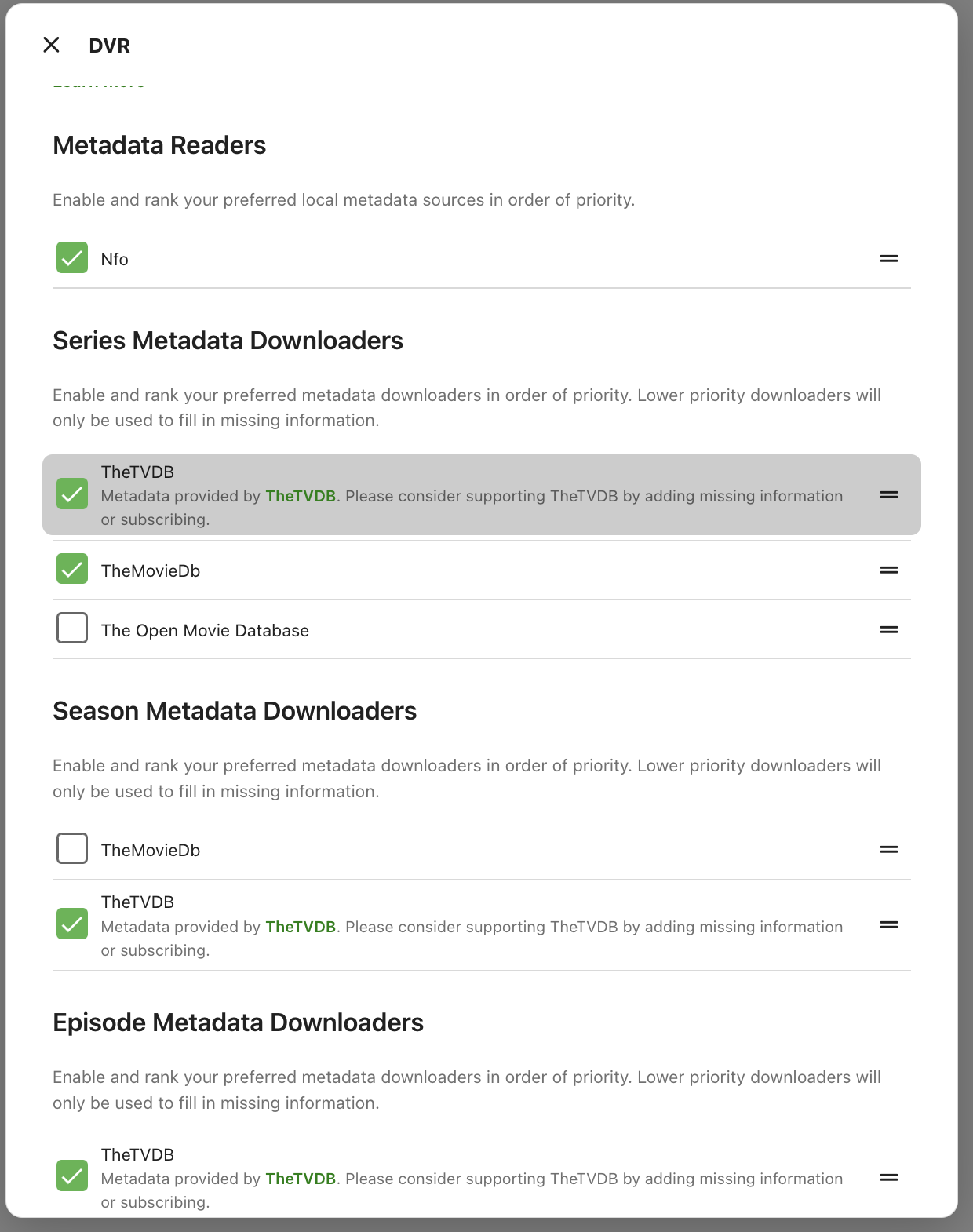The height and width of the screenshot is (1232, 973).
Task: Uncheck the Nfo metadata reader checkbox
Action: 72,258
